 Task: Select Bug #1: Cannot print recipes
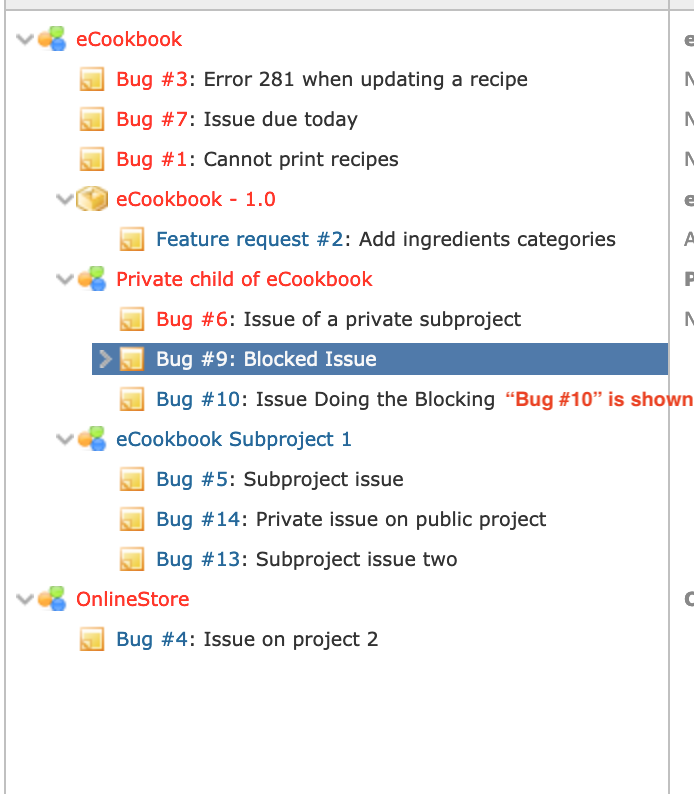click(257, 160)
